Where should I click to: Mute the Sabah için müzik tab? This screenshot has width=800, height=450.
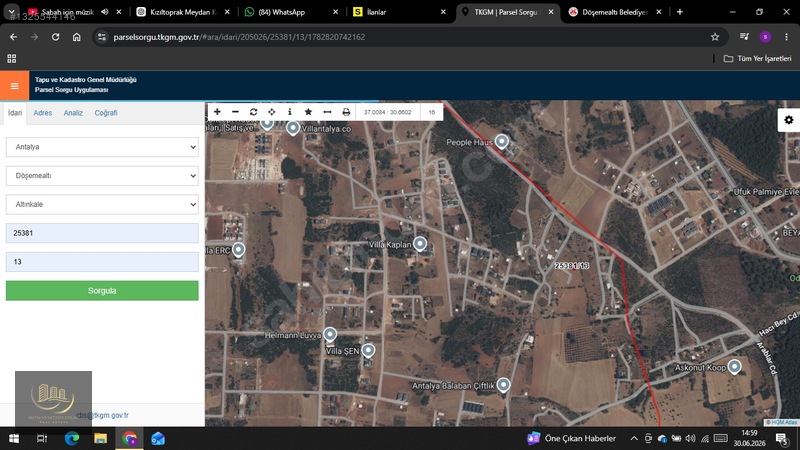105,12
